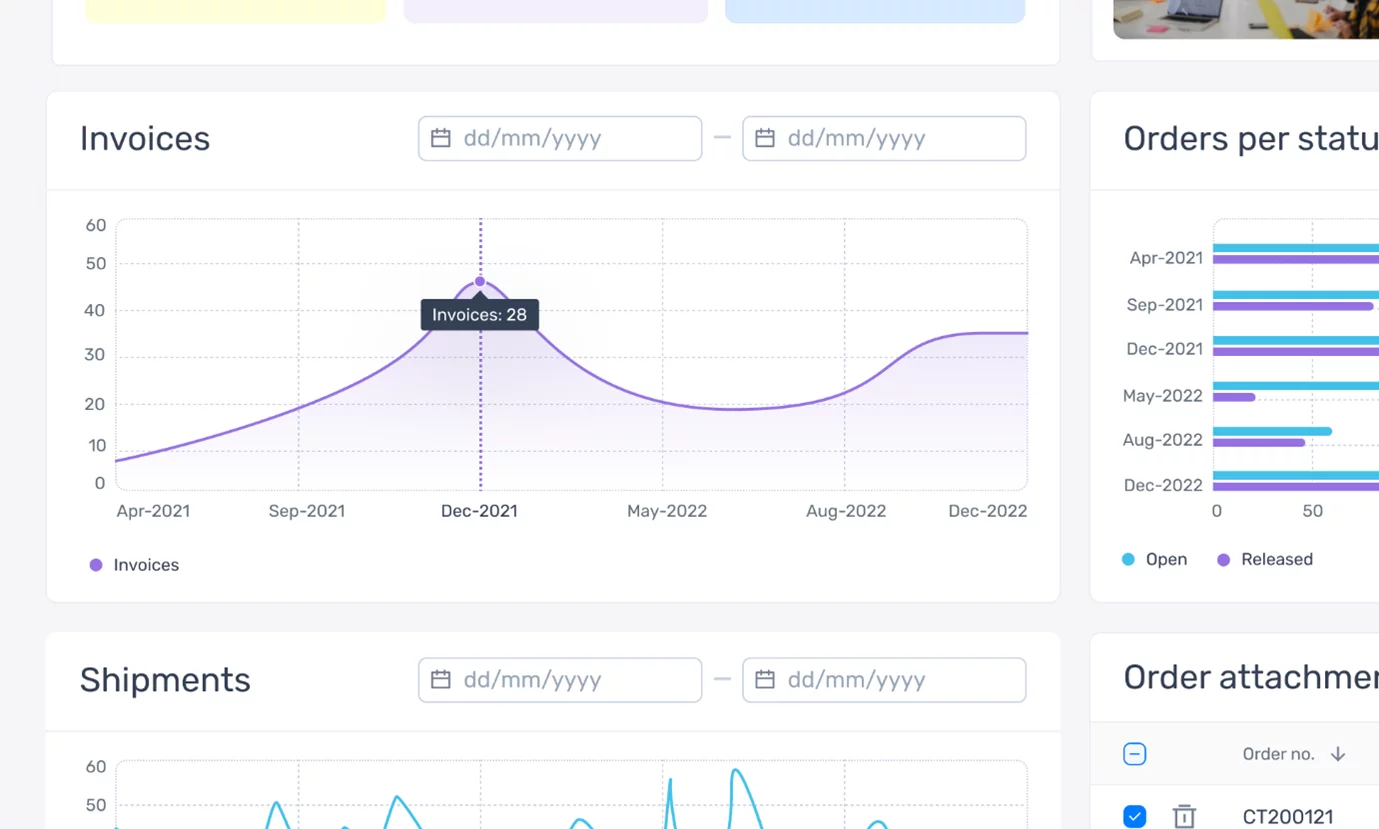Toggle Open series in orders legend
Image resolution: width=1379 pixels, height=829 pixels.
pyautogui.click(x=1155, y=559)
